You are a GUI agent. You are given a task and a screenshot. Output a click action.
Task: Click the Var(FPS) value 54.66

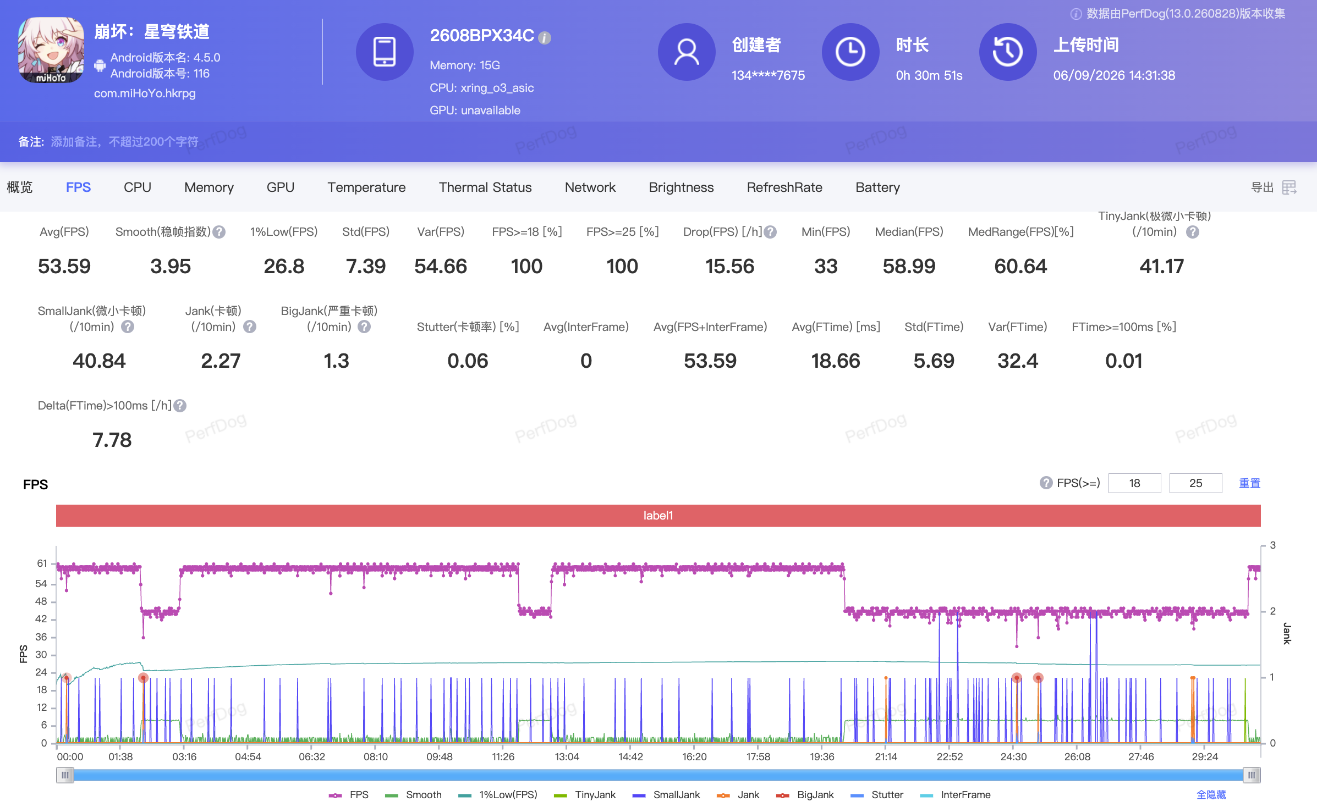(441, 266)
